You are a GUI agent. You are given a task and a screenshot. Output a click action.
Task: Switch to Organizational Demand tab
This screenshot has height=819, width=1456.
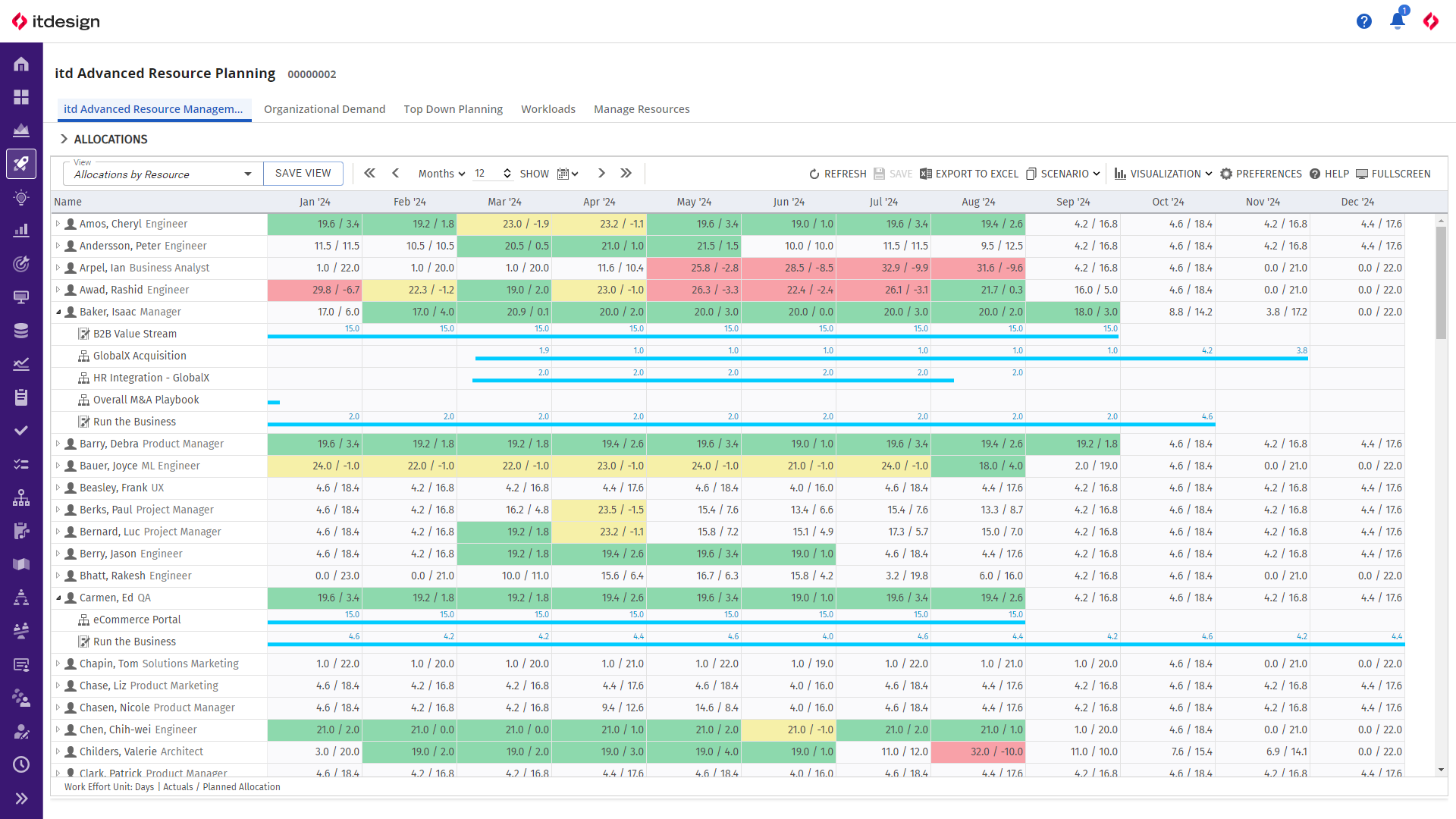[x=324, y=109]
